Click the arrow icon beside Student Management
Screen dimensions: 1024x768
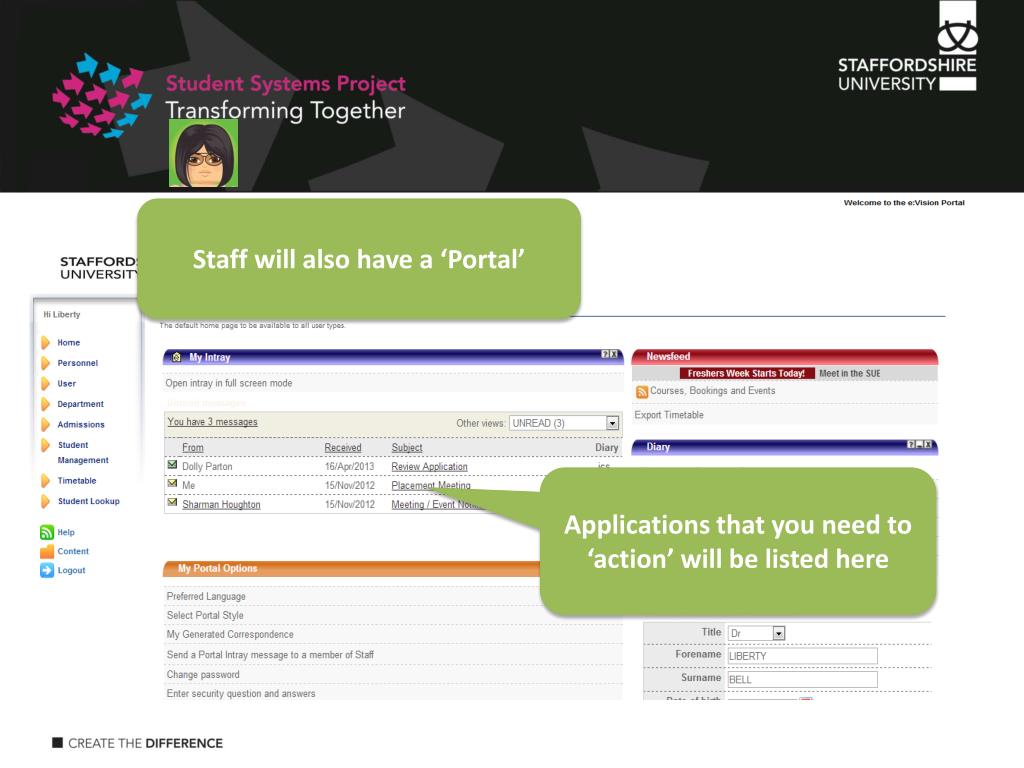45,445
